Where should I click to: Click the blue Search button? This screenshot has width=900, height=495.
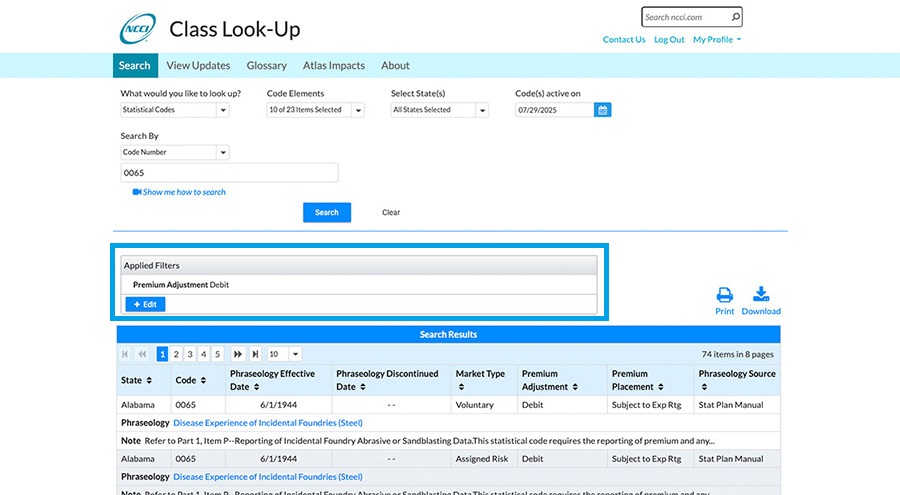click(327, 212)
